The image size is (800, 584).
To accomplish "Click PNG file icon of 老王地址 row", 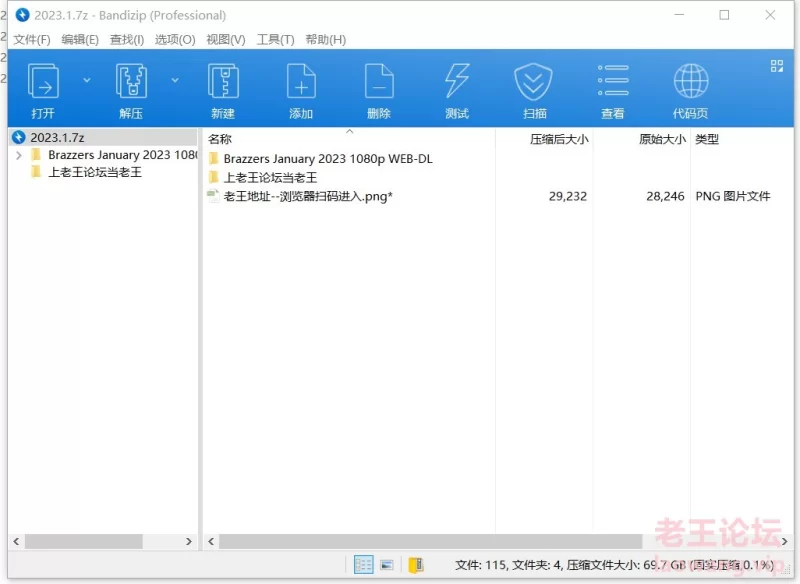I will pyautogui.click(x=213, y=196).
